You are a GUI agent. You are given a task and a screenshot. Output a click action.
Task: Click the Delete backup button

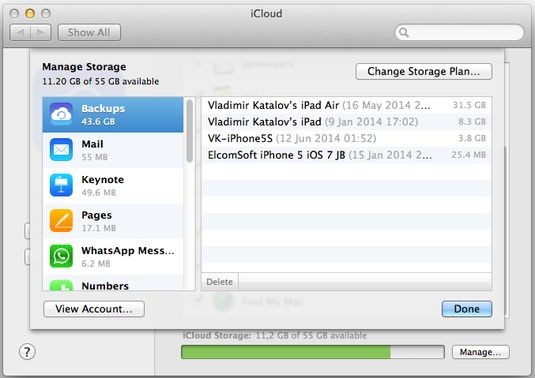coord(220,281)
